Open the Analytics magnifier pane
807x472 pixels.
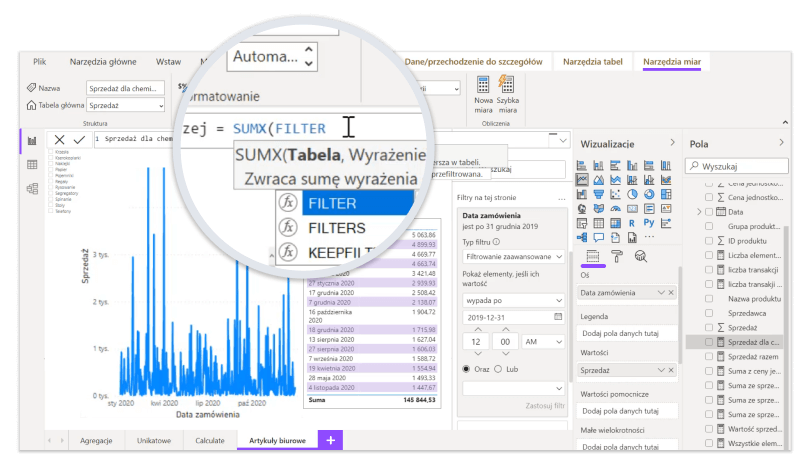click(641, 256)
